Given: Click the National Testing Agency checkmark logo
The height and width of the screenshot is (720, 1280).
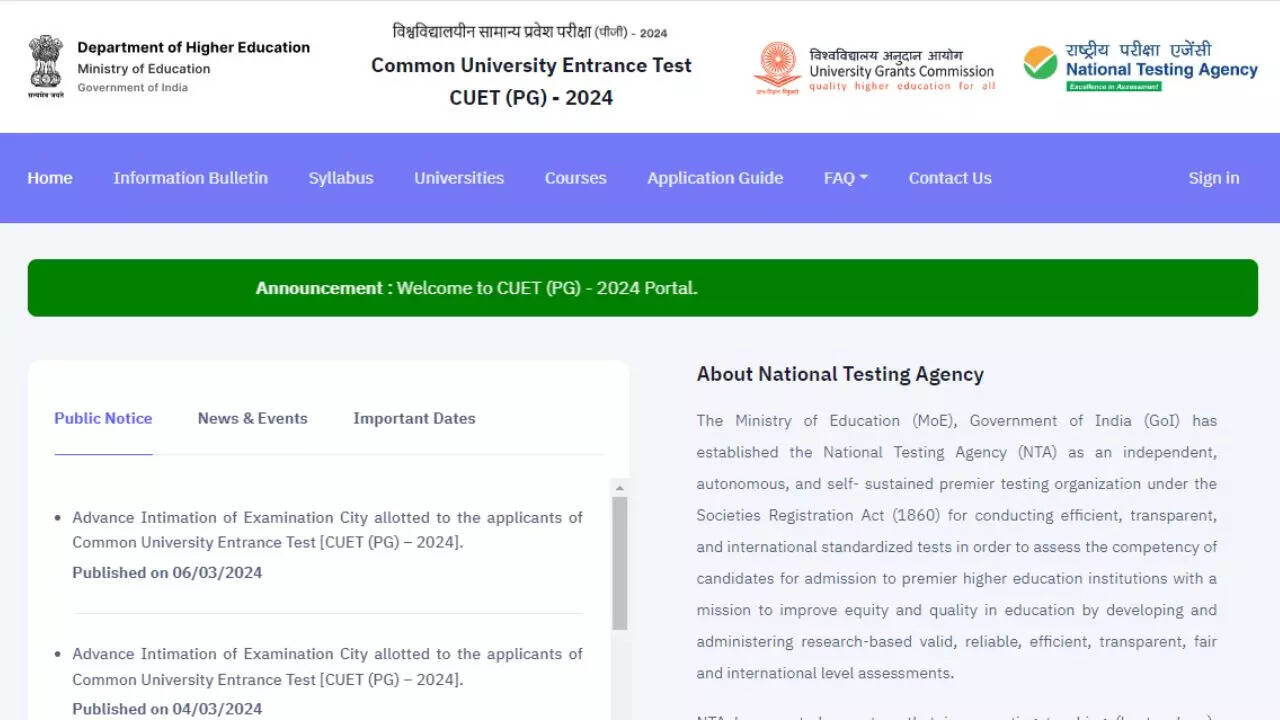Looking at the screenshot, I should coord(1040,64).
